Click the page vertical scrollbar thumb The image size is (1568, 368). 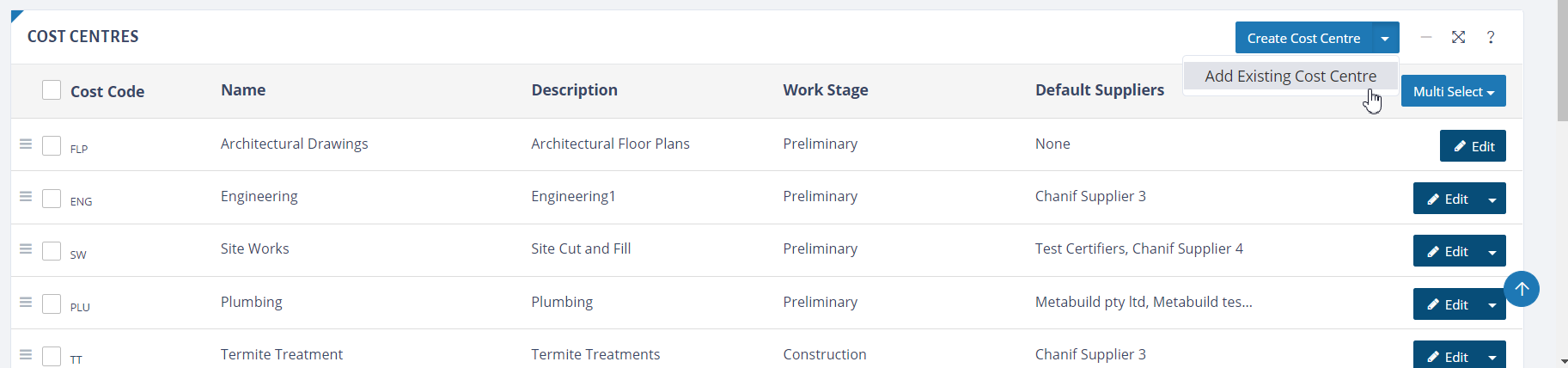[1562, 60]
